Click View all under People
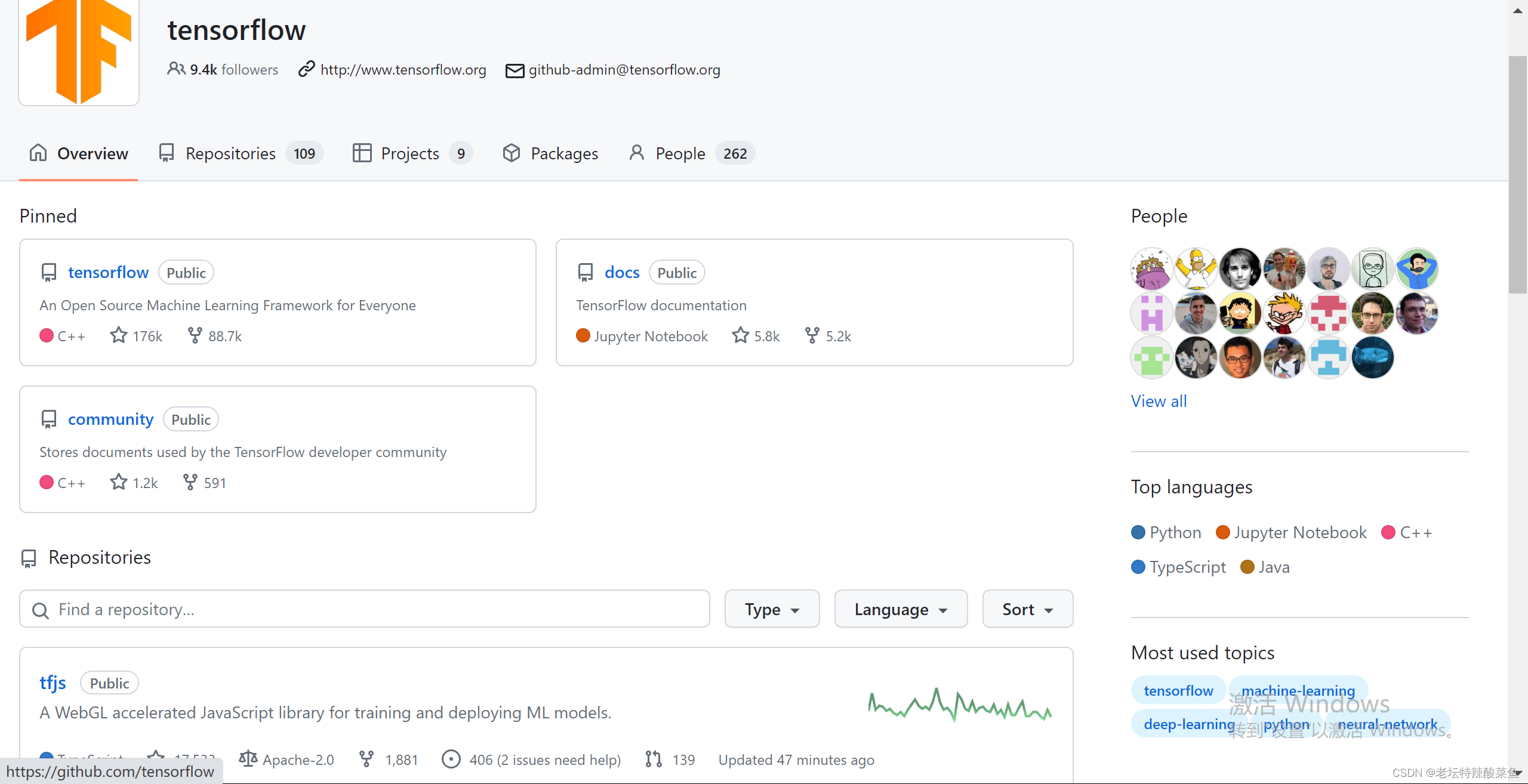Screen dimensions: 1528x784 (x=1159, y=401)
